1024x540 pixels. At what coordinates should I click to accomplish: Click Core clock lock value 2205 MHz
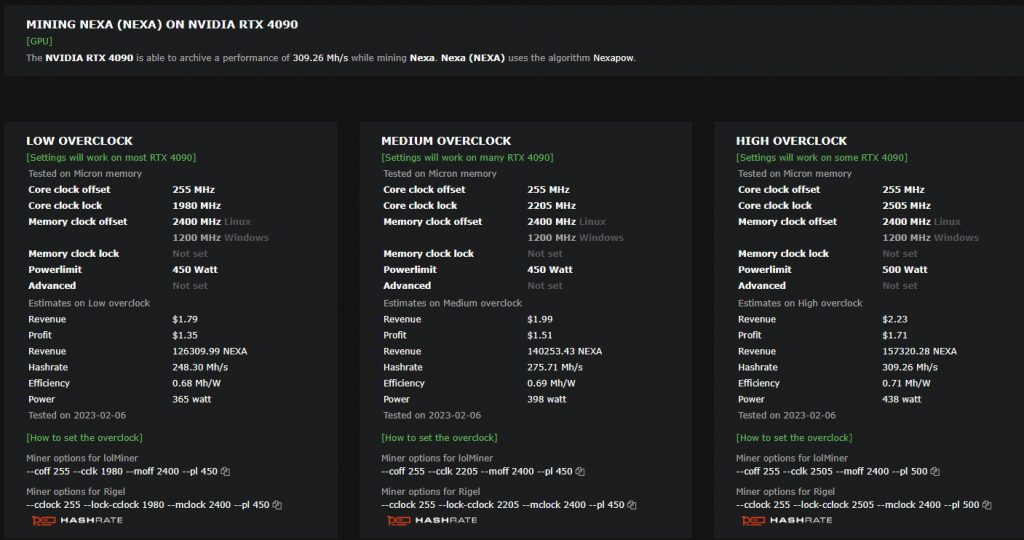pyautogui.click(x=551, y=205)
